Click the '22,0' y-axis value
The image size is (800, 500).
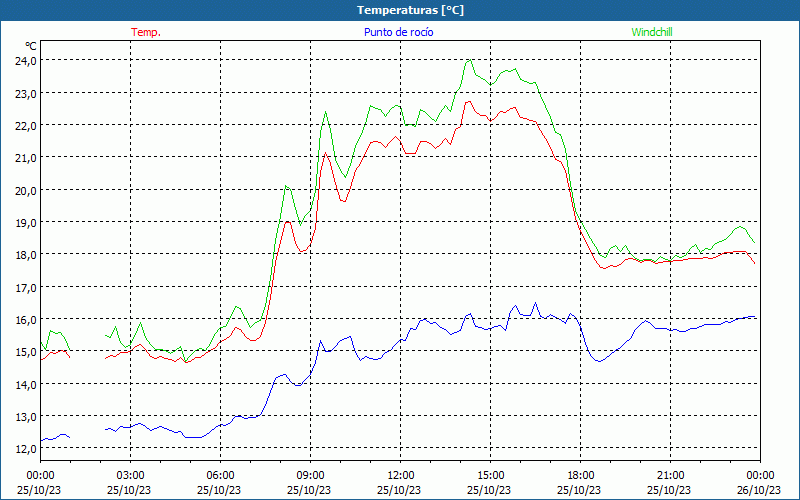(x=26, y=126)
